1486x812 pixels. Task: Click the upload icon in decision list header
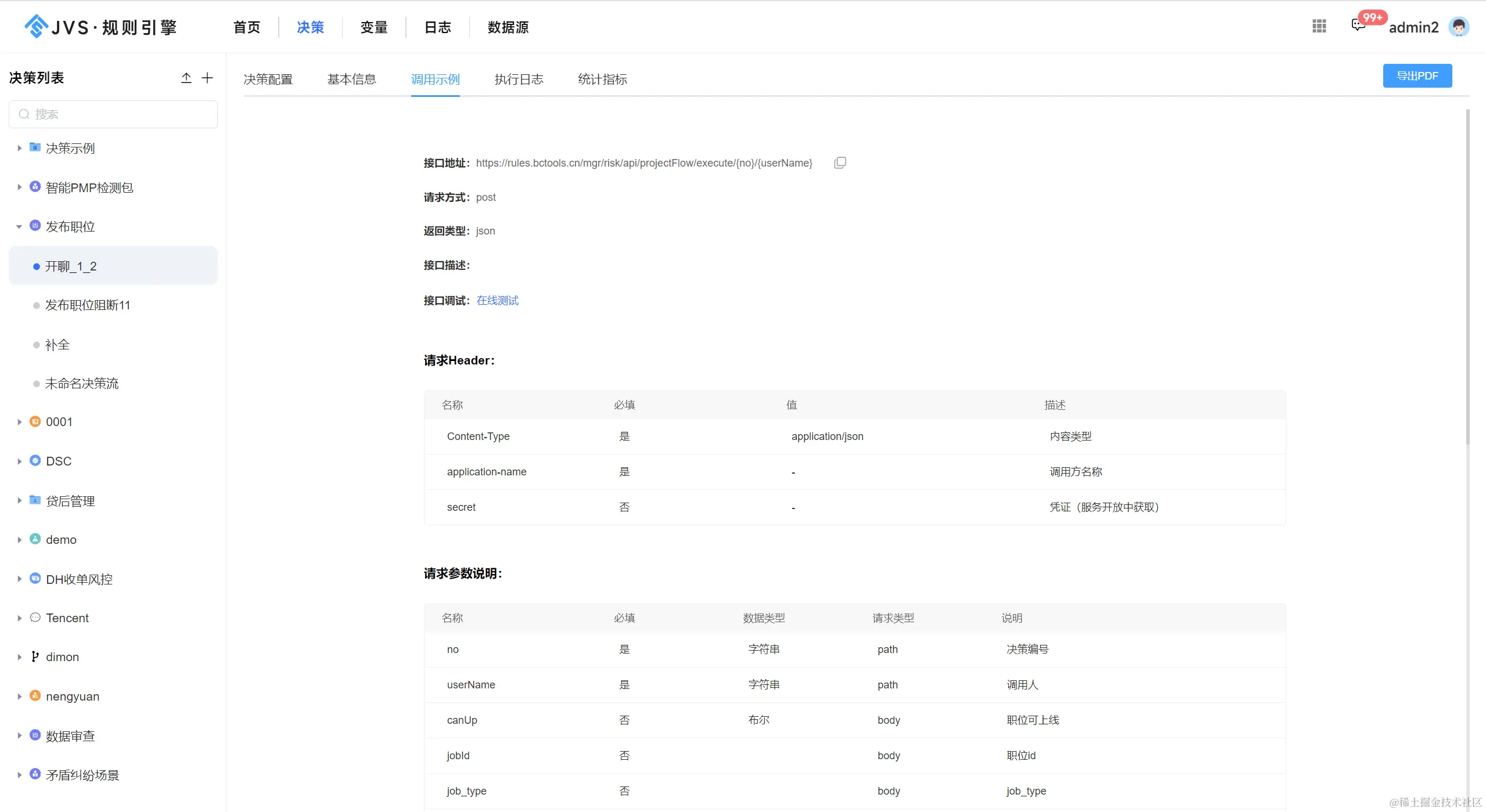pos(186,78)
